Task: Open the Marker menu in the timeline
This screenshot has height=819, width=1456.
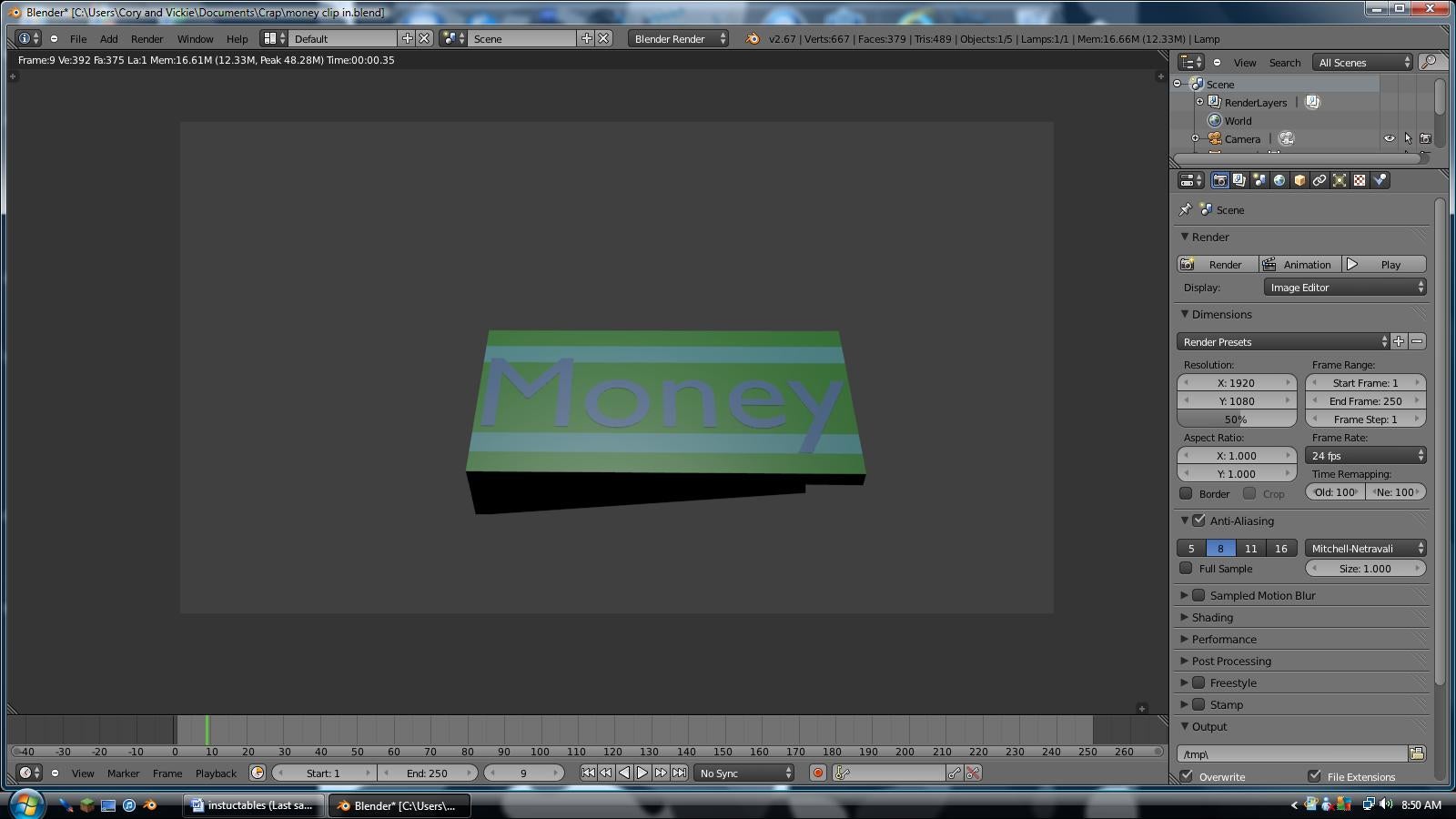Action: tap(123, 773)
